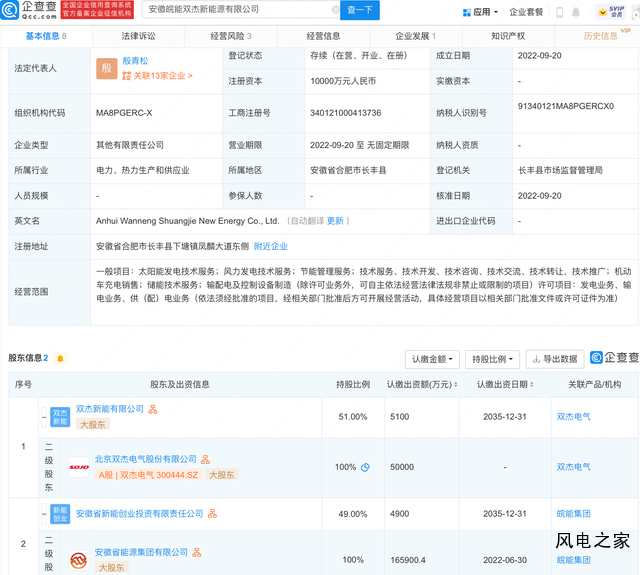640x575 pixels.
Task: Click the SOJO company logo thumbnail
Action: click(79, 467)
